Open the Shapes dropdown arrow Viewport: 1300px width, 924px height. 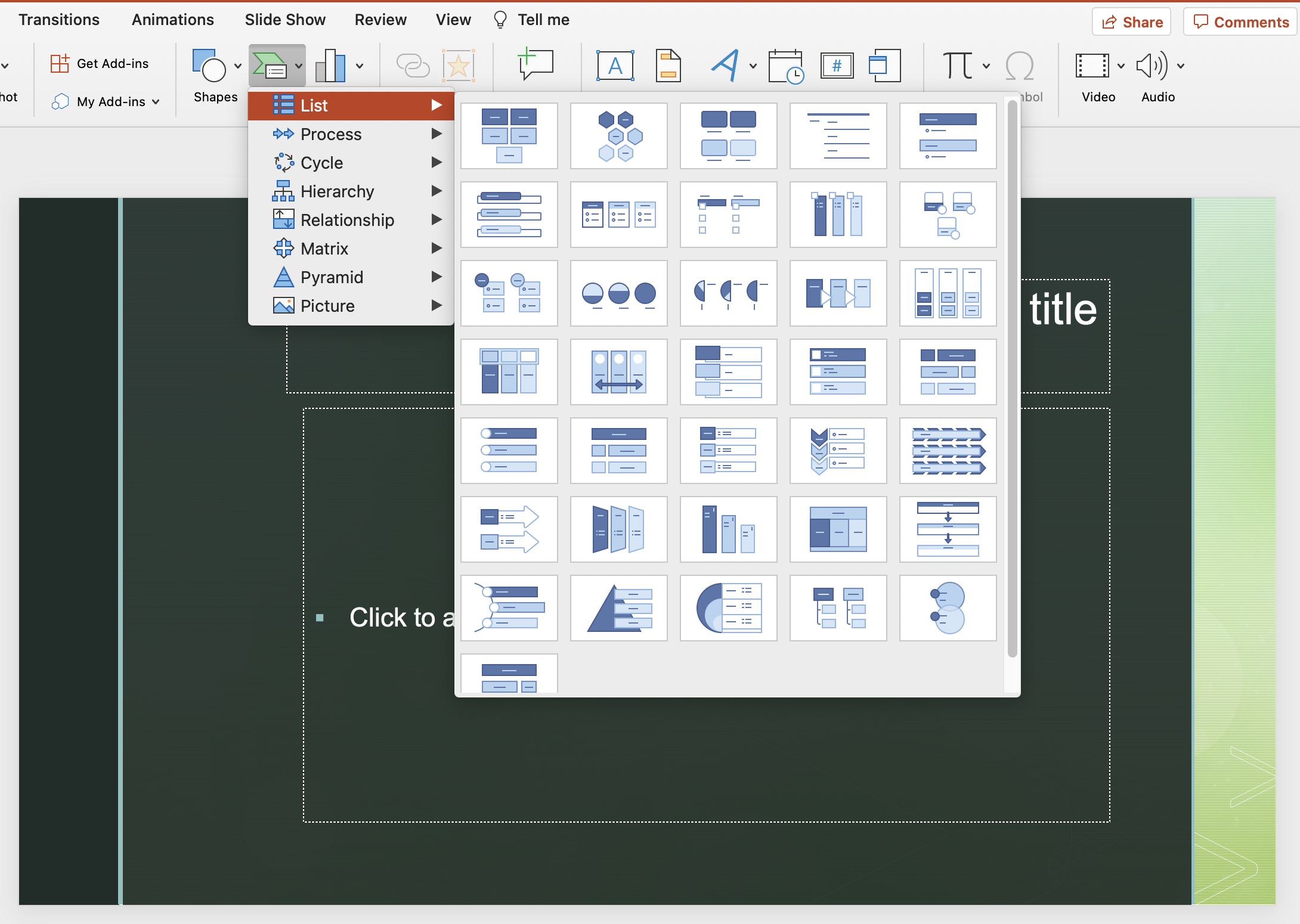(238, 66)
